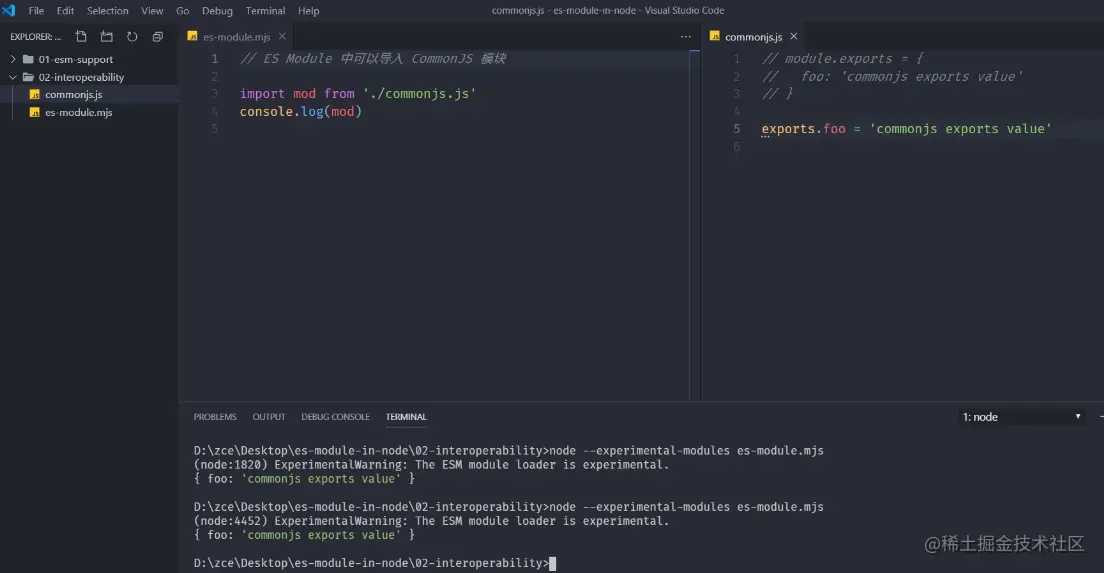The width and height of the screenshot is (1104, 573).
Task: Select the TERMINAL panel tab
Action: coord(406,417)
